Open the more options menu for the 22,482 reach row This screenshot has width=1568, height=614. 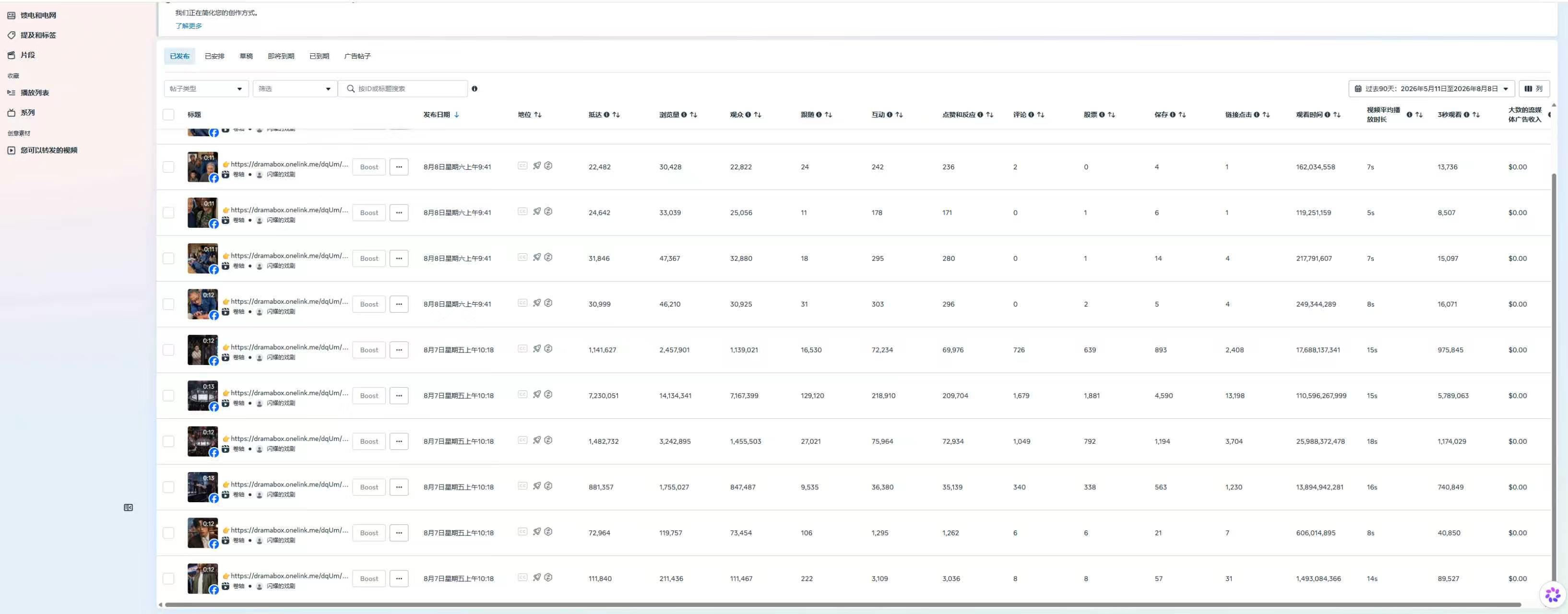[399, 167]
